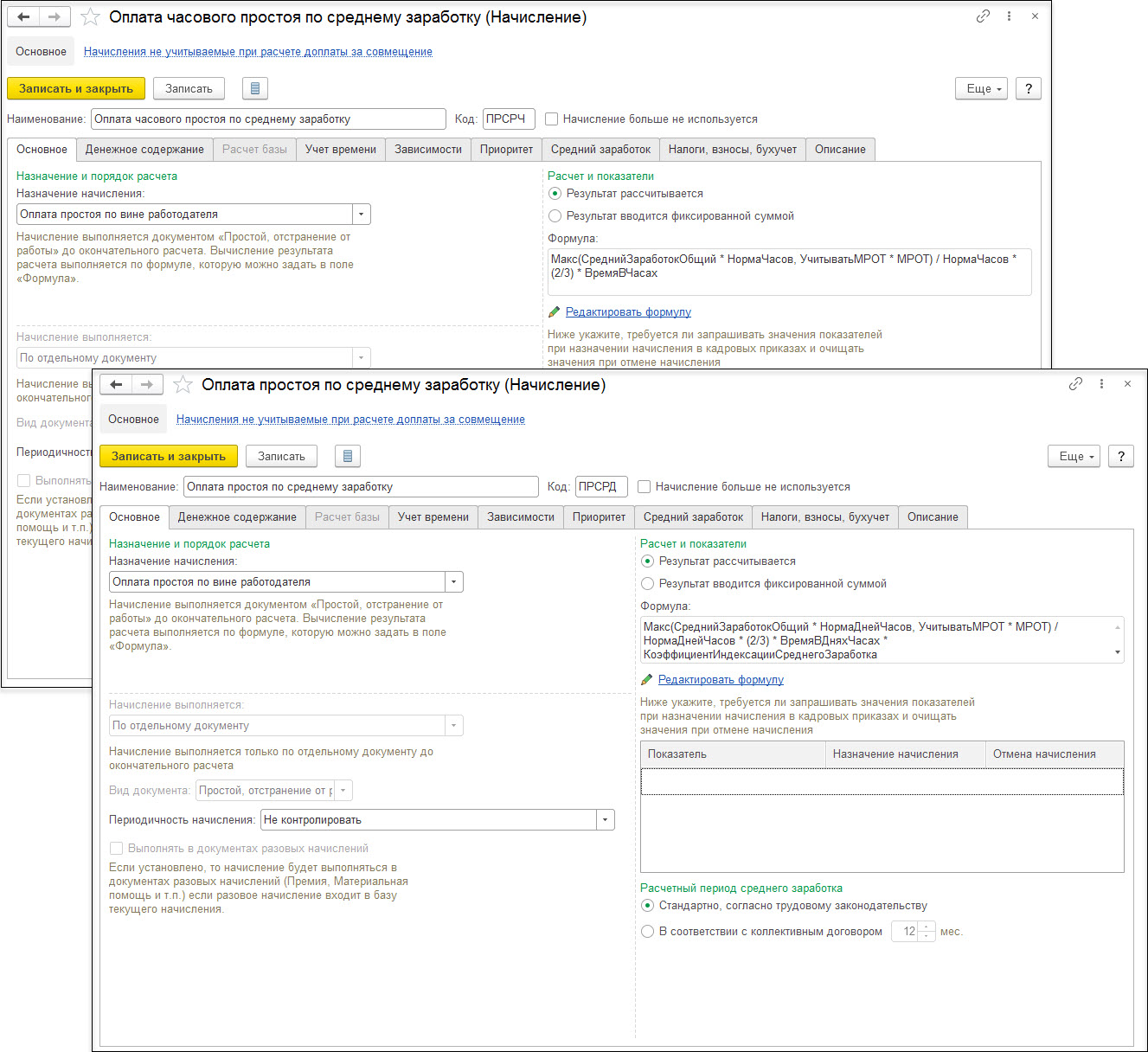
Task: Open 'Средний заработок' tab in front window
Action: click(693, 517)
